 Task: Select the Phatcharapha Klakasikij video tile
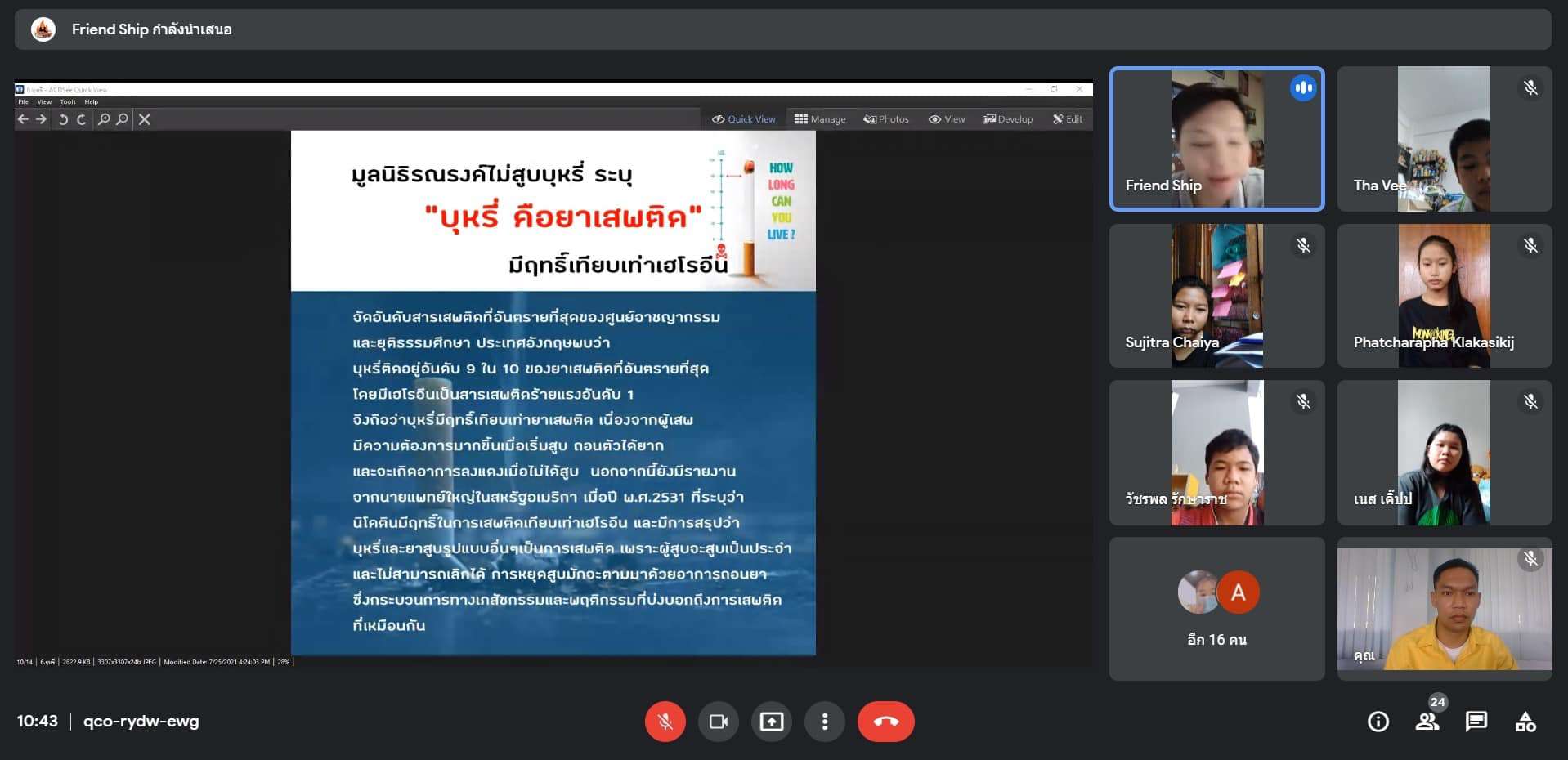click(x=1444, y=296)
